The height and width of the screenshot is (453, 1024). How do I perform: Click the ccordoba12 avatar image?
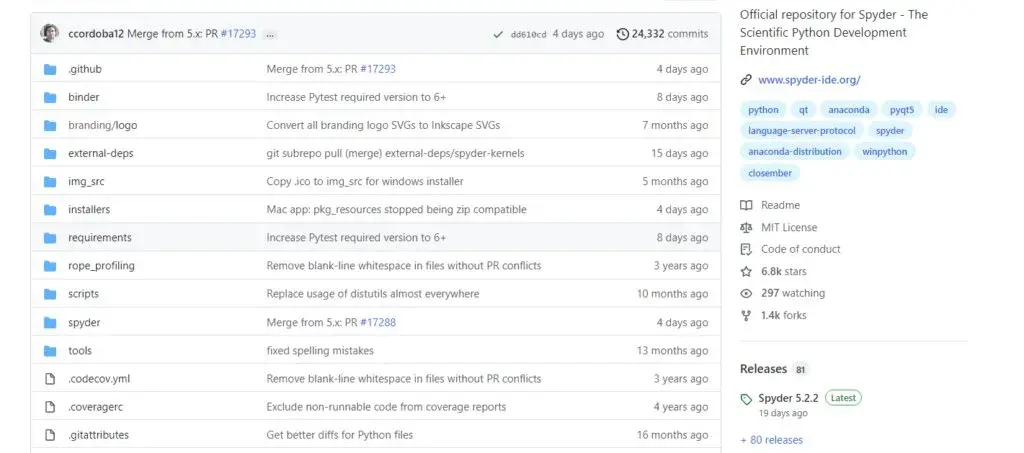click(x=50, y=33)
